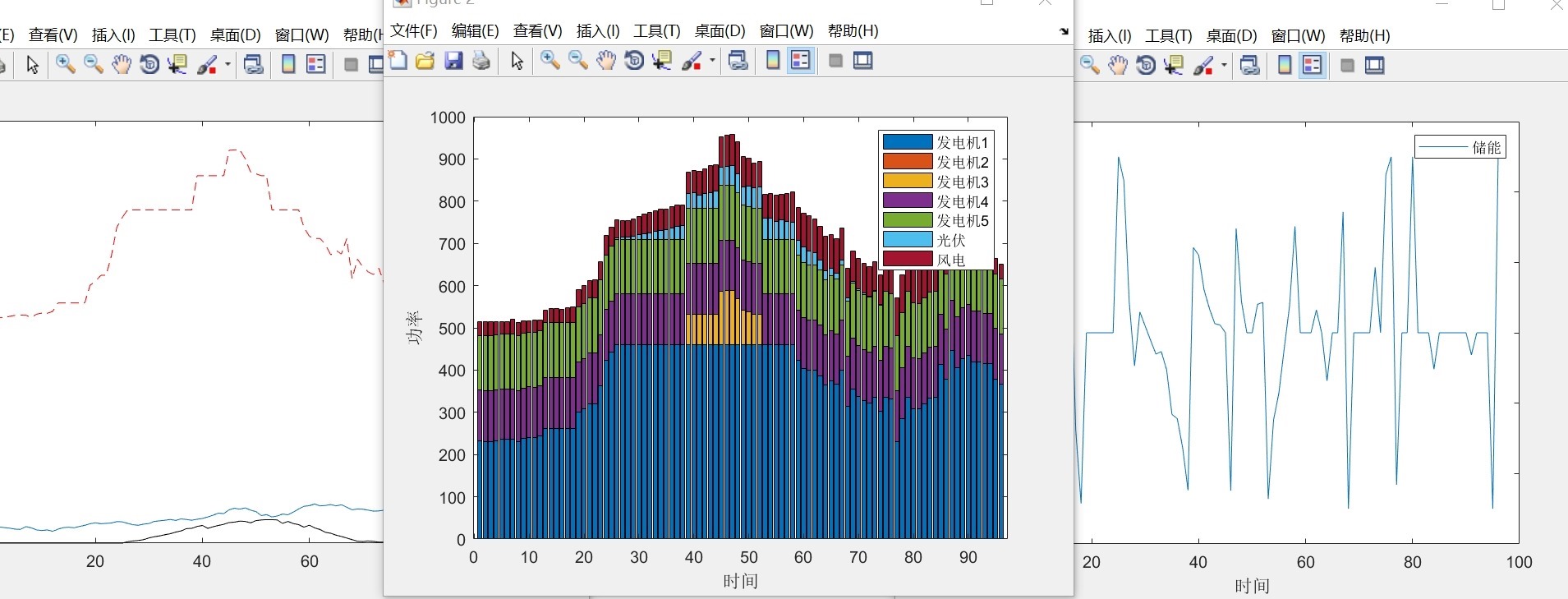Expand brush color dropdown in the right figure window
Viewport: 1568px width, 599px height.
coord(1224,65)
